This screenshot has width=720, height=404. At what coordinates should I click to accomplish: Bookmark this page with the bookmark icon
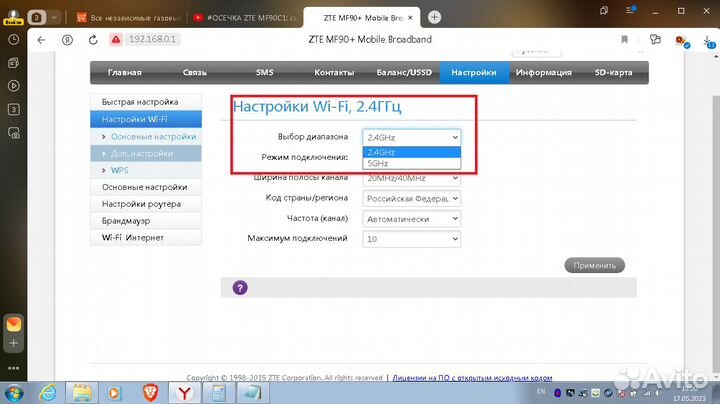(624, 39)
